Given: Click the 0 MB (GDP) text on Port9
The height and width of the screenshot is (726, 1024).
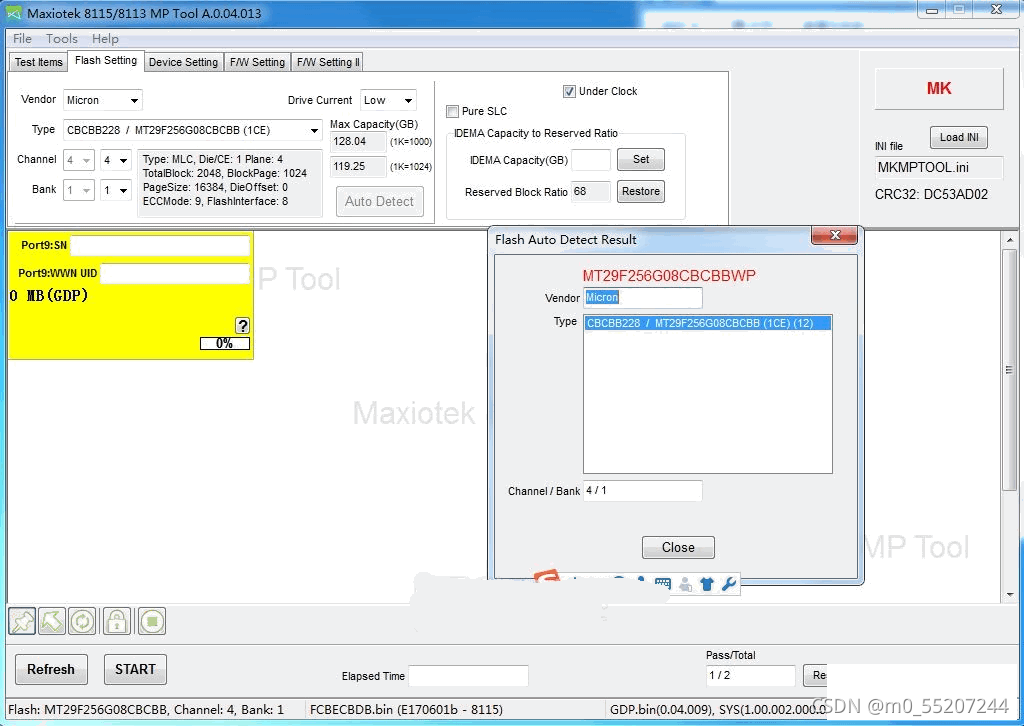Looking at the screenshot, I should pyautogui.click(x=50, y=296).
